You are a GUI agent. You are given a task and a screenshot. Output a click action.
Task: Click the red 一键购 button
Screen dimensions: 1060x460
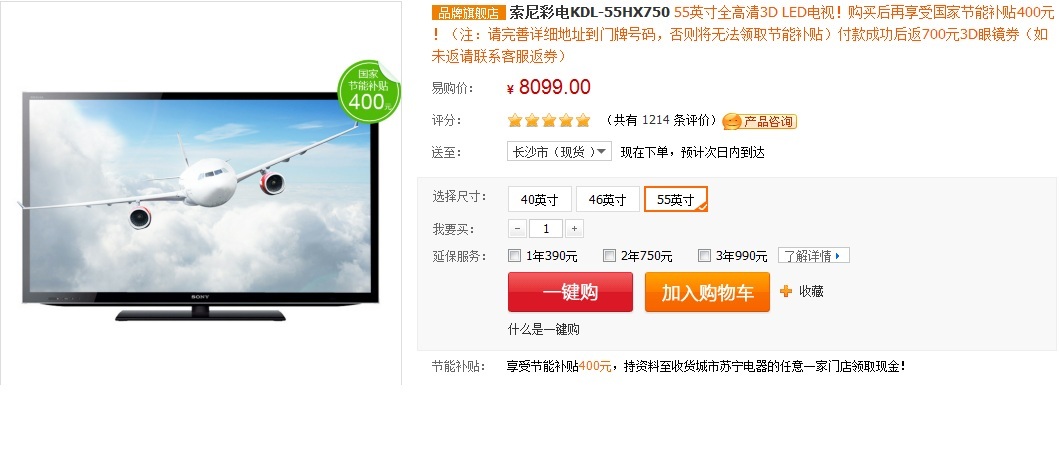[571, 292]
